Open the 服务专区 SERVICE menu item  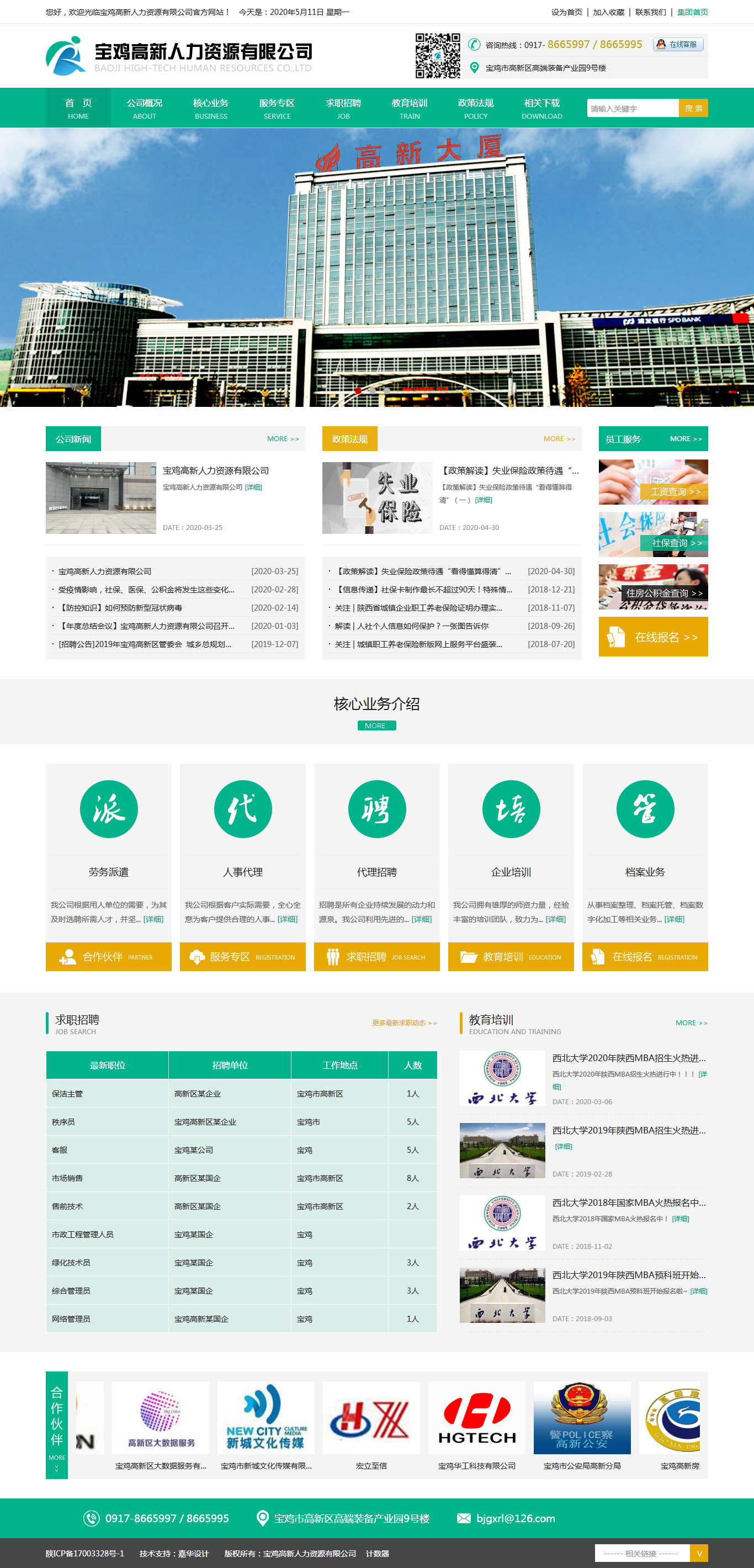(x=278, y=108)
